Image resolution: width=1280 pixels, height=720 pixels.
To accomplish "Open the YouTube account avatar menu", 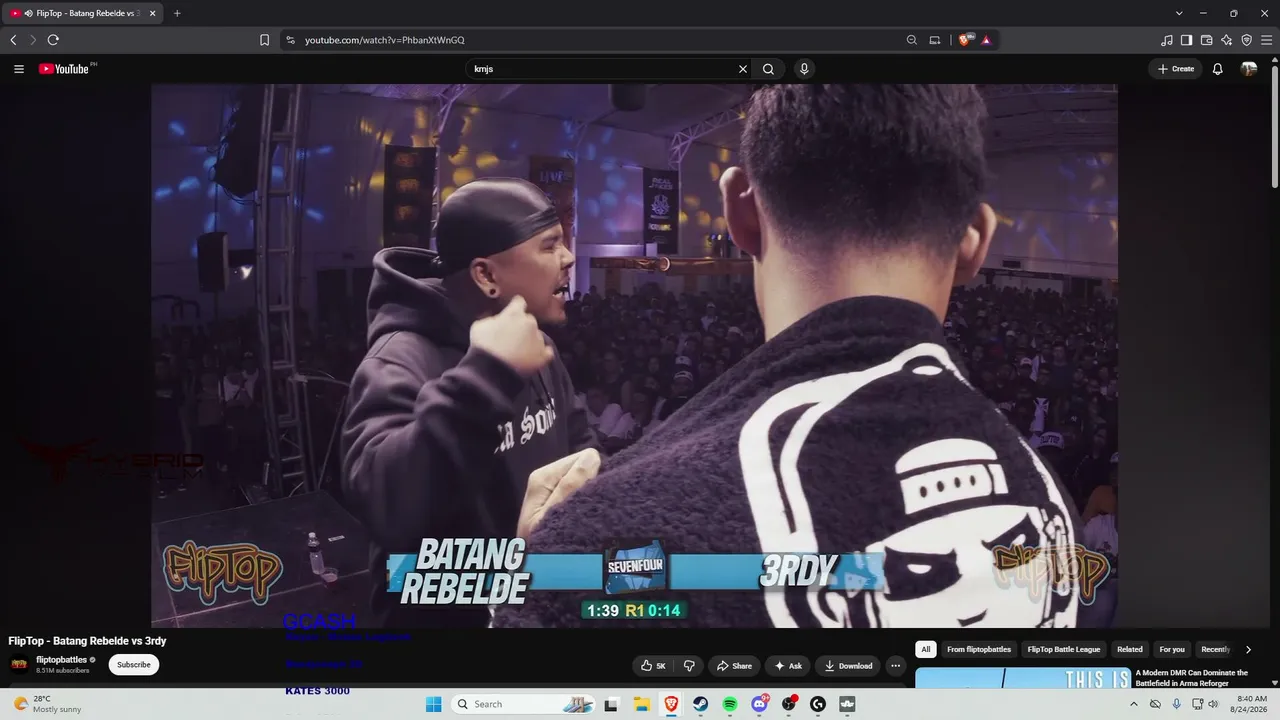I will pos(1249,69).
